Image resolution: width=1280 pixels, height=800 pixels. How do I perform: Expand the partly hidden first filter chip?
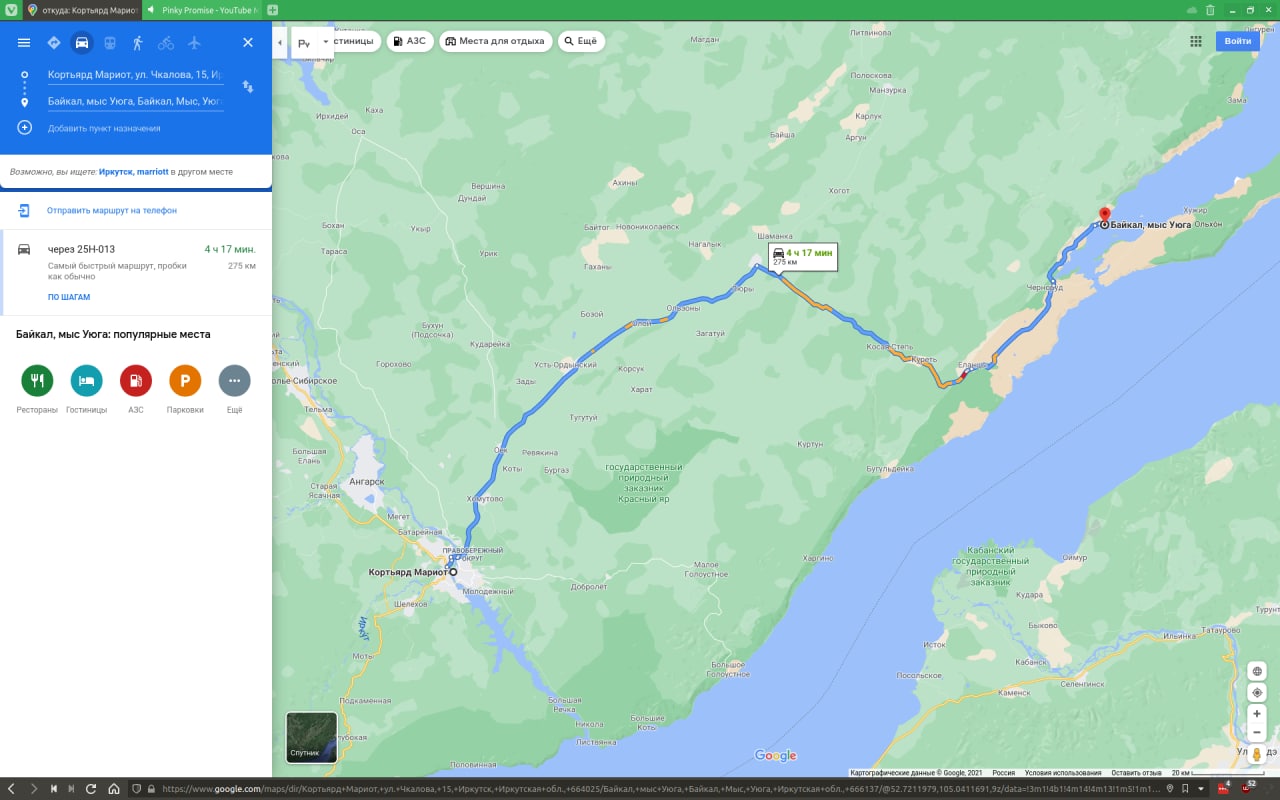pyautogui.click(x=352, y=41)
